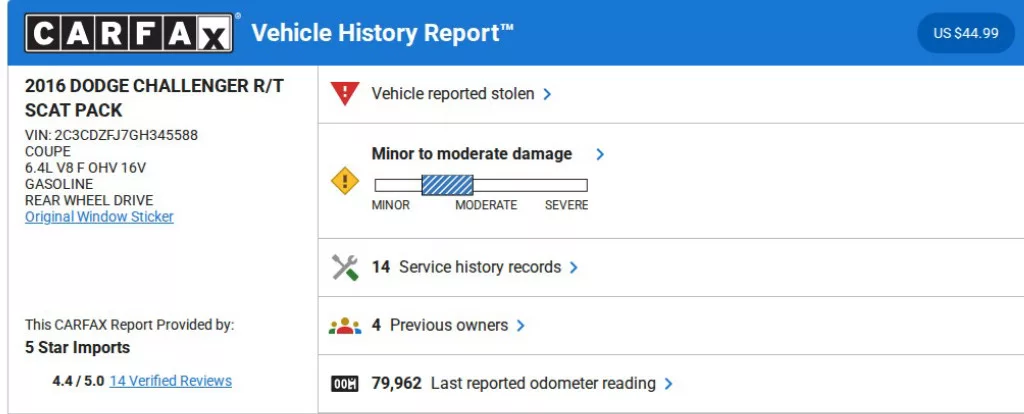The image size is (1024, 414).
Task: Click the wrench service history icon
Action: (344, 267)
